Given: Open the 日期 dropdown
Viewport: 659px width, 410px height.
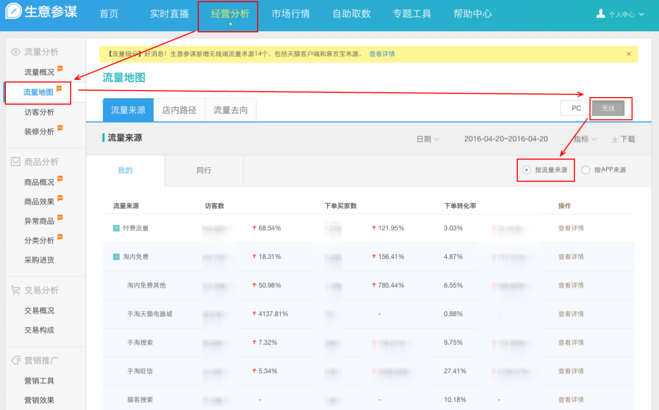Looking at the screenshot, I should click(428, 139).
